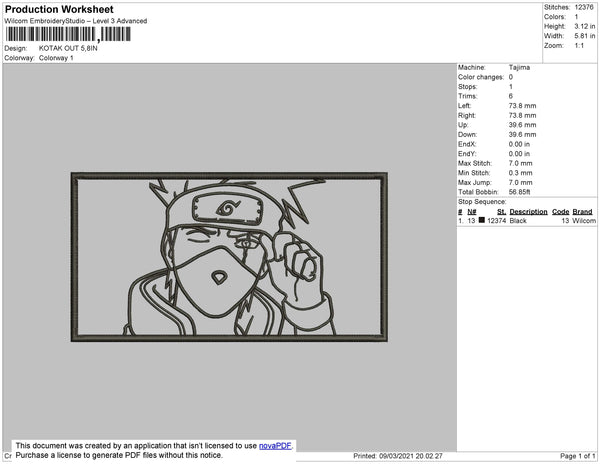Select the Height value 3.12 in
This screenshot has width=600, height=464.
coord(585,26)
